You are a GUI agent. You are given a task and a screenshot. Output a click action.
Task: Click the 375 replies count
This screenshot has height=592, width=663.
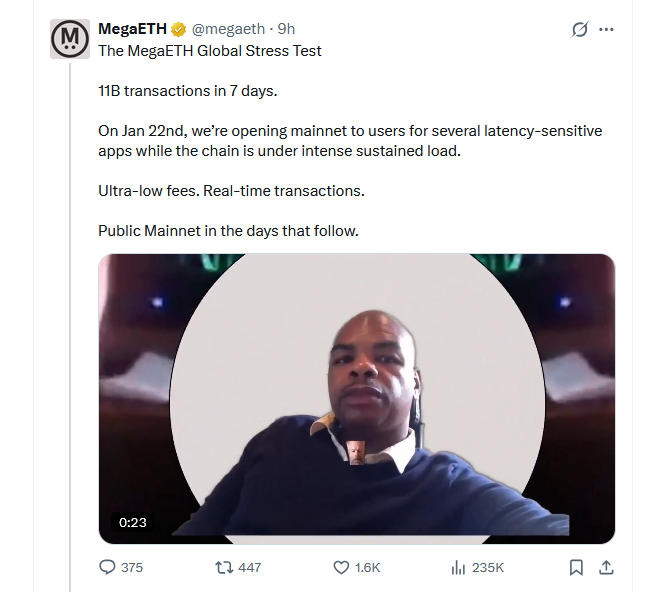(x=132, y=567)
